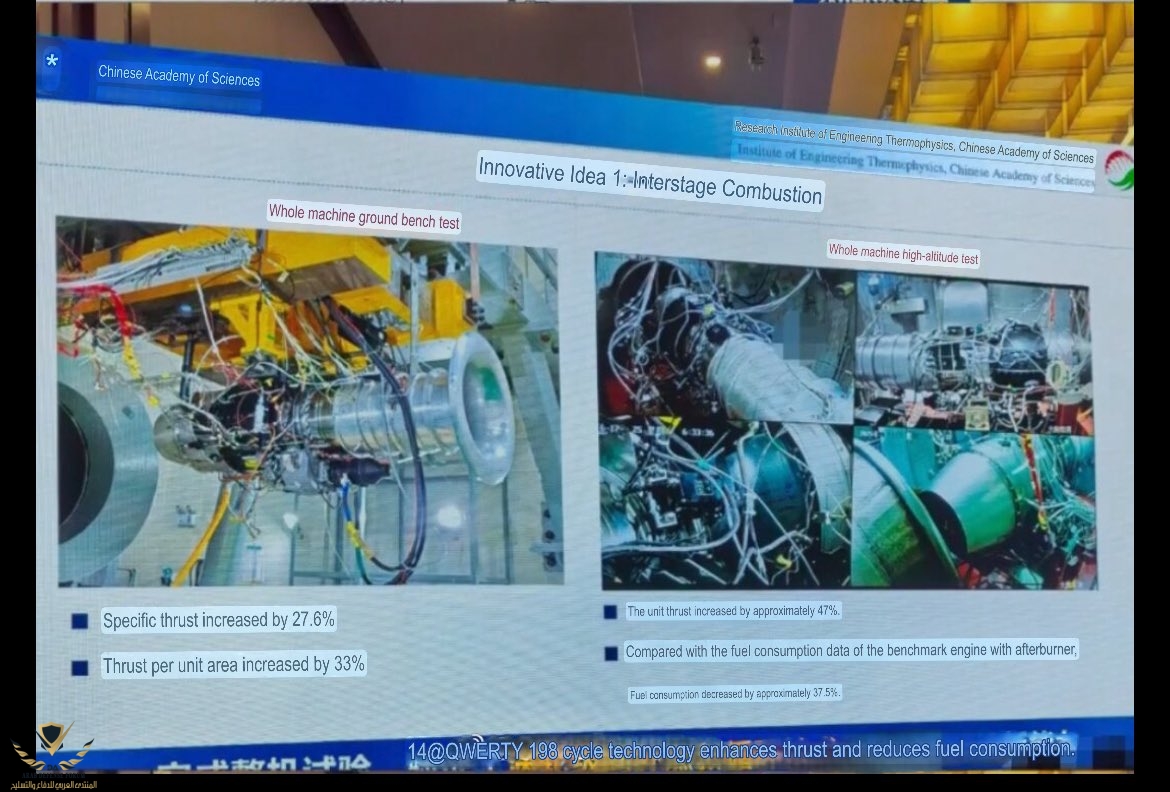Click the white asterisk icon in blue header
Viewport: 1170px width, 792px height.
pos(52,62)
